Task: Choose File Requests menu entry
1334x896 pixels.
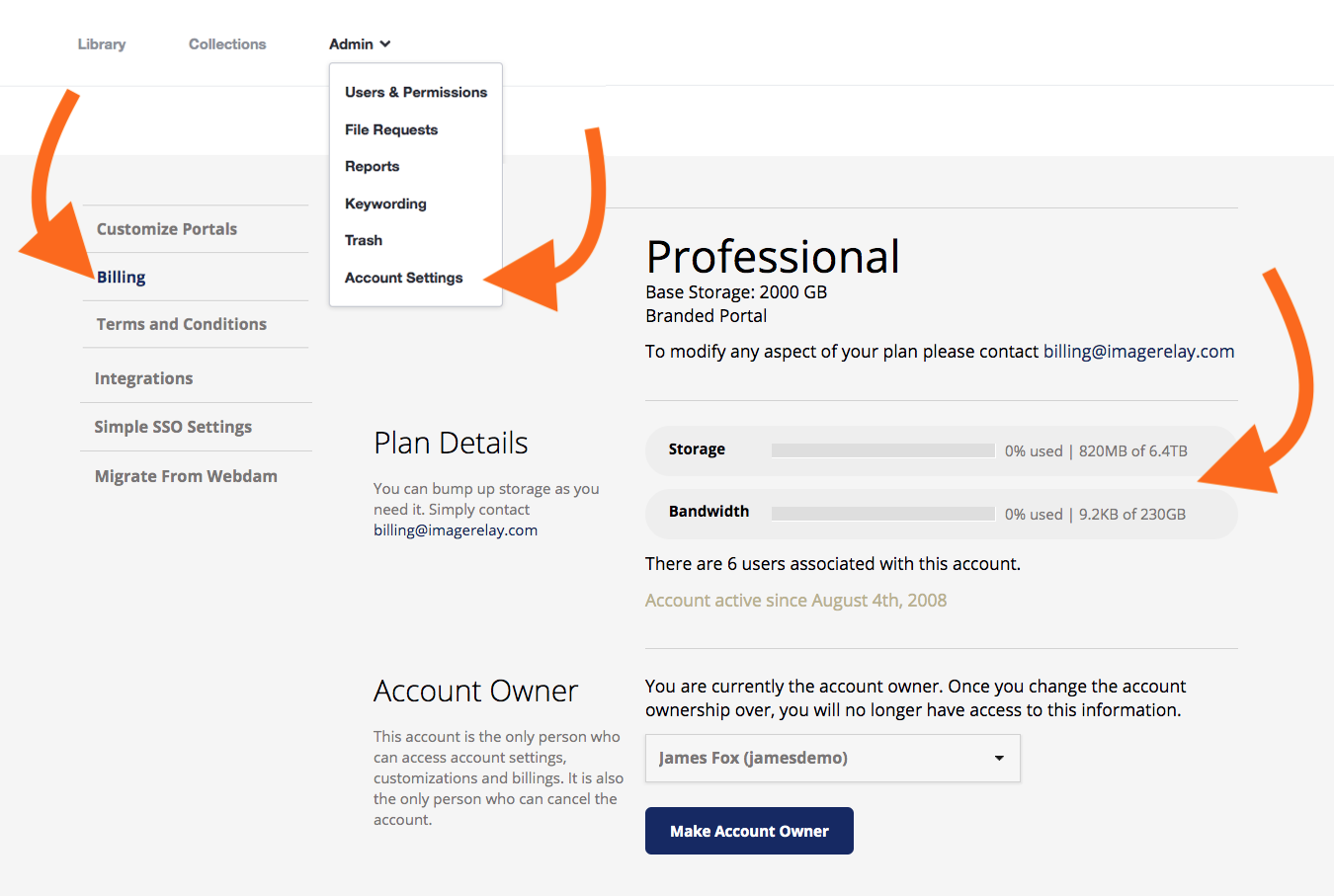Action: pyautogui.click(x=391, y=129)
